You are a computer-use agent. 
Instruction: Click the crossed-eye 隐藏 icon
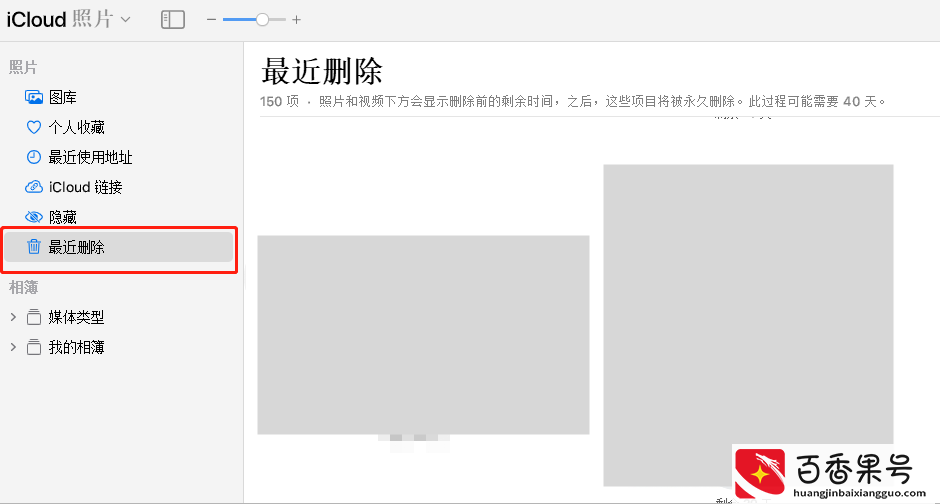pyautogui.click(x=34, y=216)
